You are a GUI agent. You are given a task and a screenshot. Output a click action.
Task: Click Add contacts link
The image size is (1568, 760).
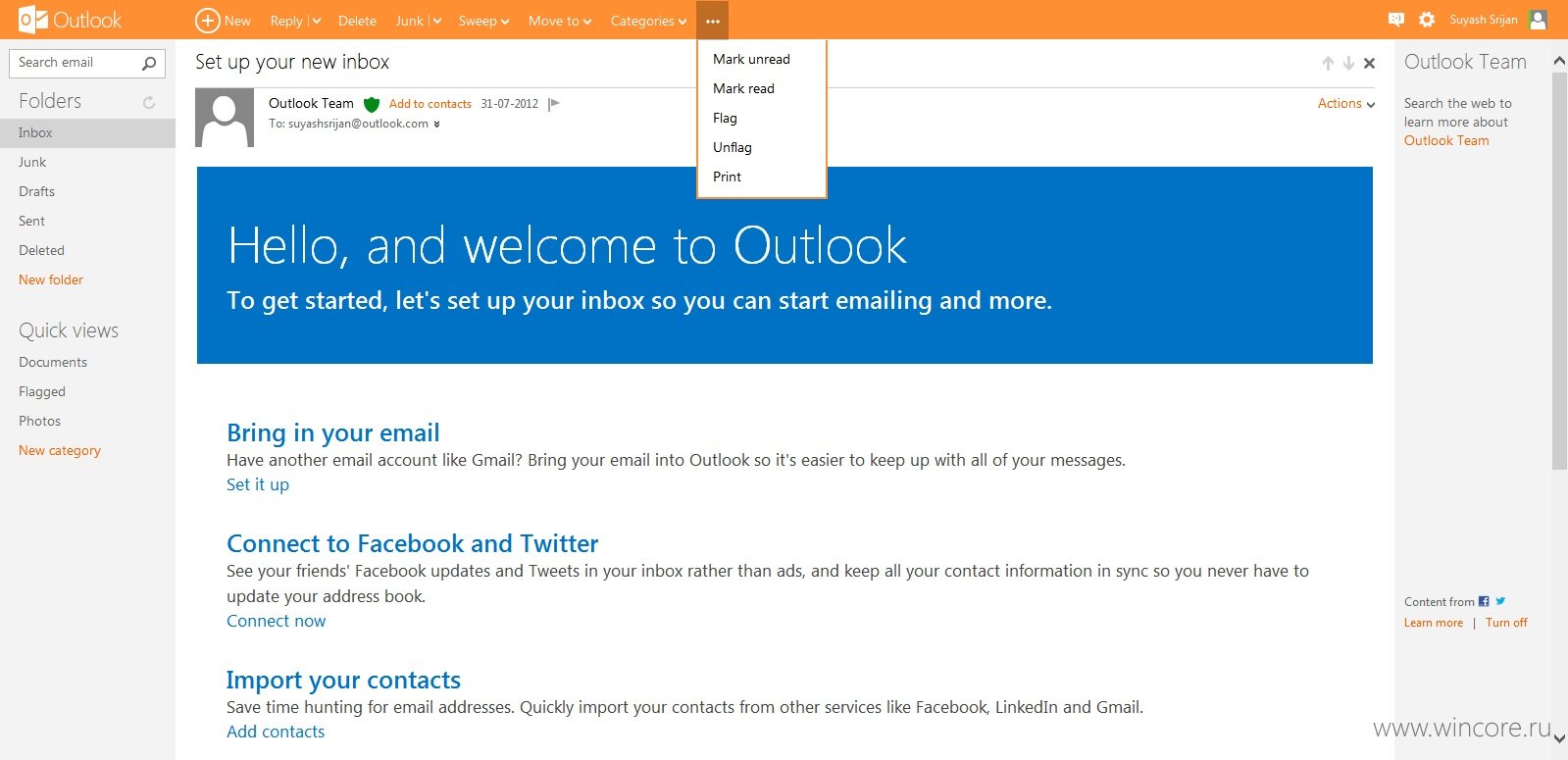(276, 732)
